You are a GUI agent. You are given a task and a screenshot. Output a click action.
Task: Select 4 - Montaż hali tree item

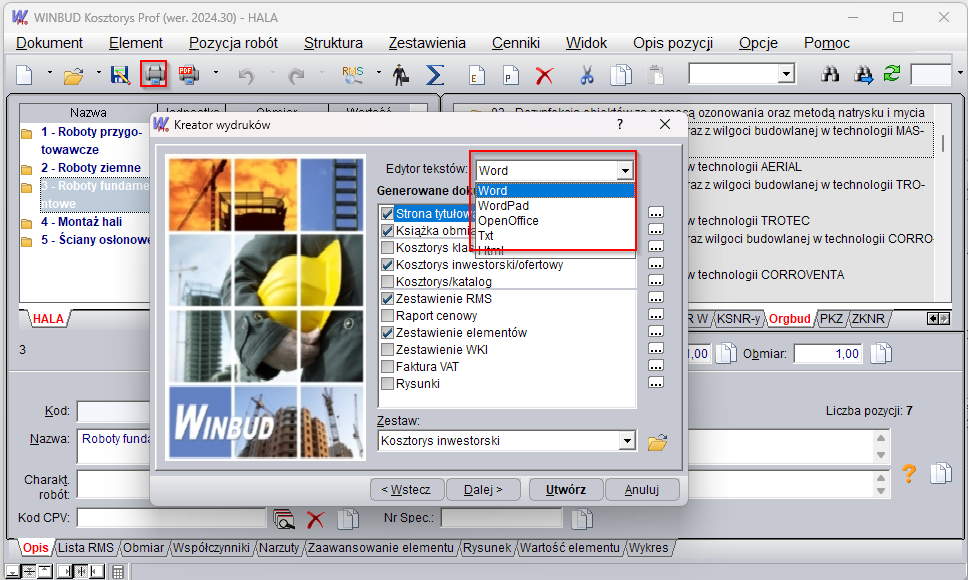pos(81,222)
